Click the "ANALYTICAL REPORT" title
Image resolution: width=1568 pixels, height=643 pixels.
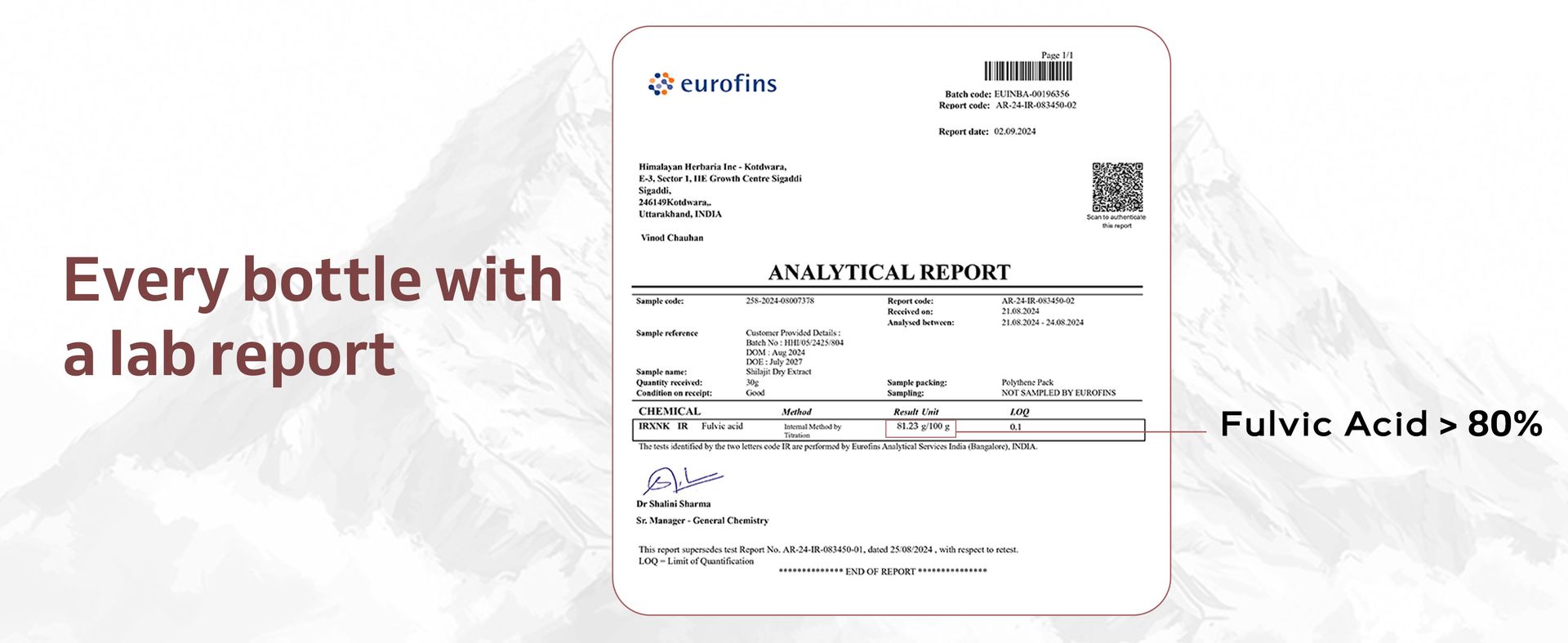pos(889,272)
